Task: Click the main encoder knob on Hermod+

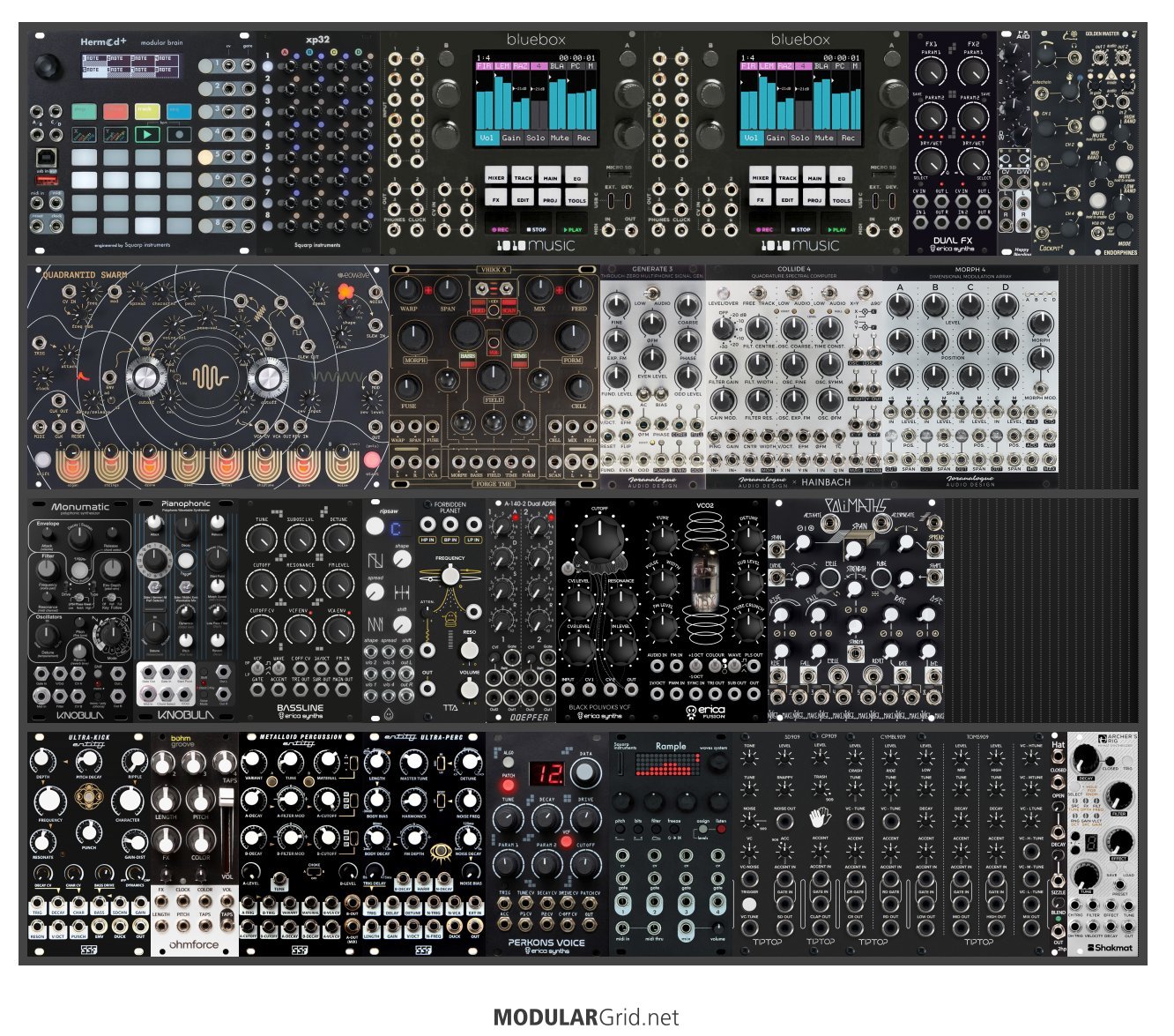Action: (48, 66)
